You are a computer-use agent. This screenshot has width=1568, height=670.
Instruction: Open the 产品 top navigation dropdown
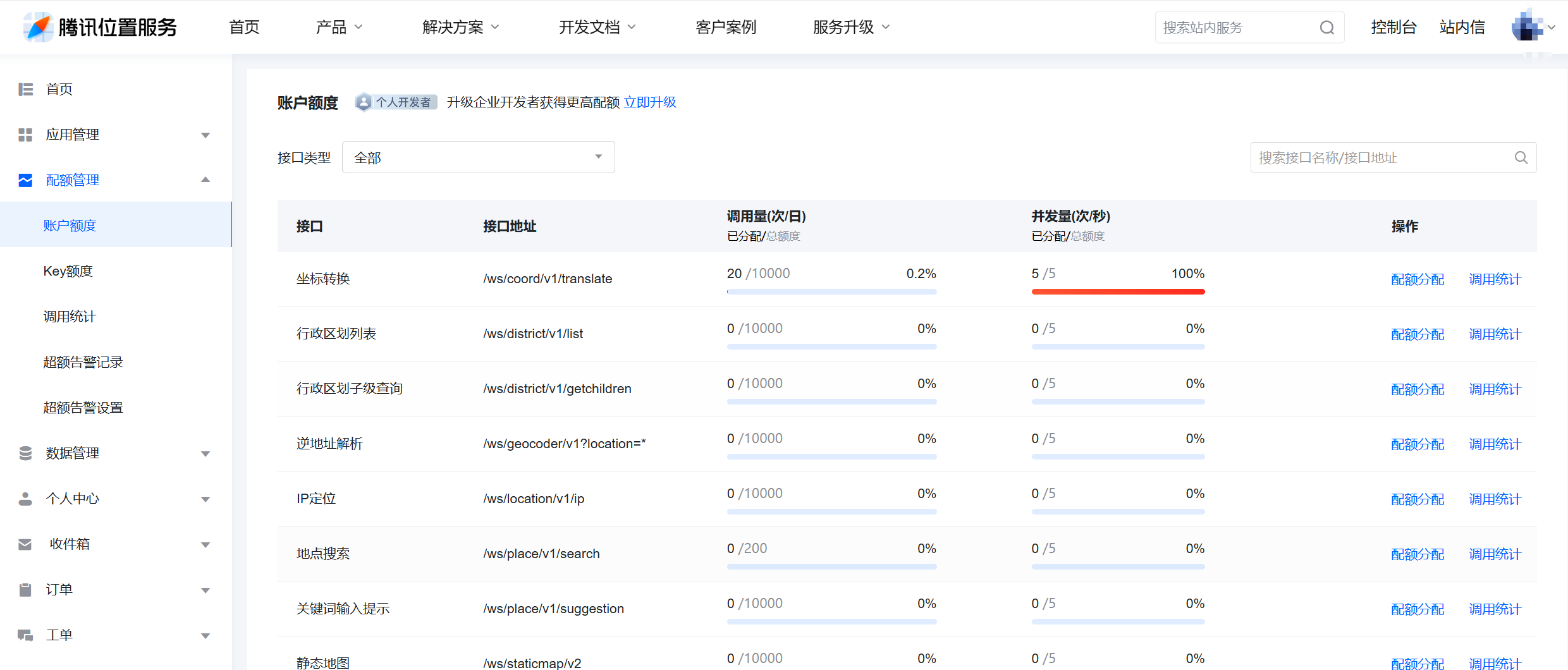point(339,27)
